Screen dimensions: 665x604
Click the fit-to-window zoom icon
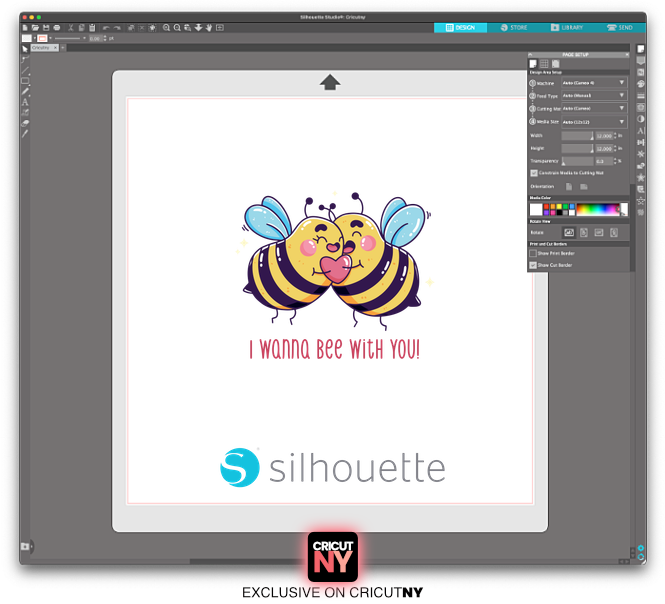click(220, 28)
